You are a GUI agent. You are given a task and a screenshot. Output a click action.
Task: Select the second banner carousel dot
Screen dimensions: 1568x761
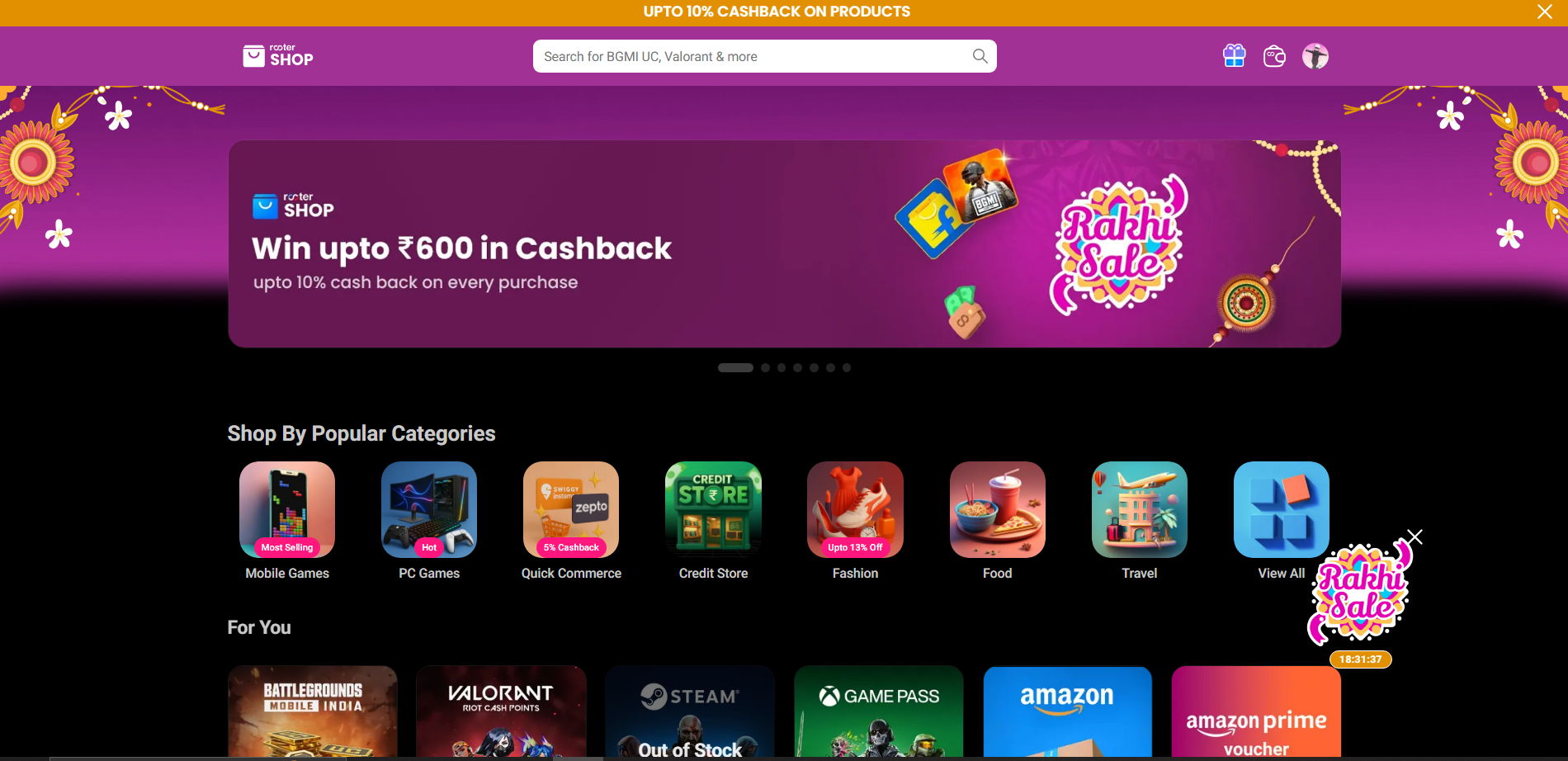[765, 368]
